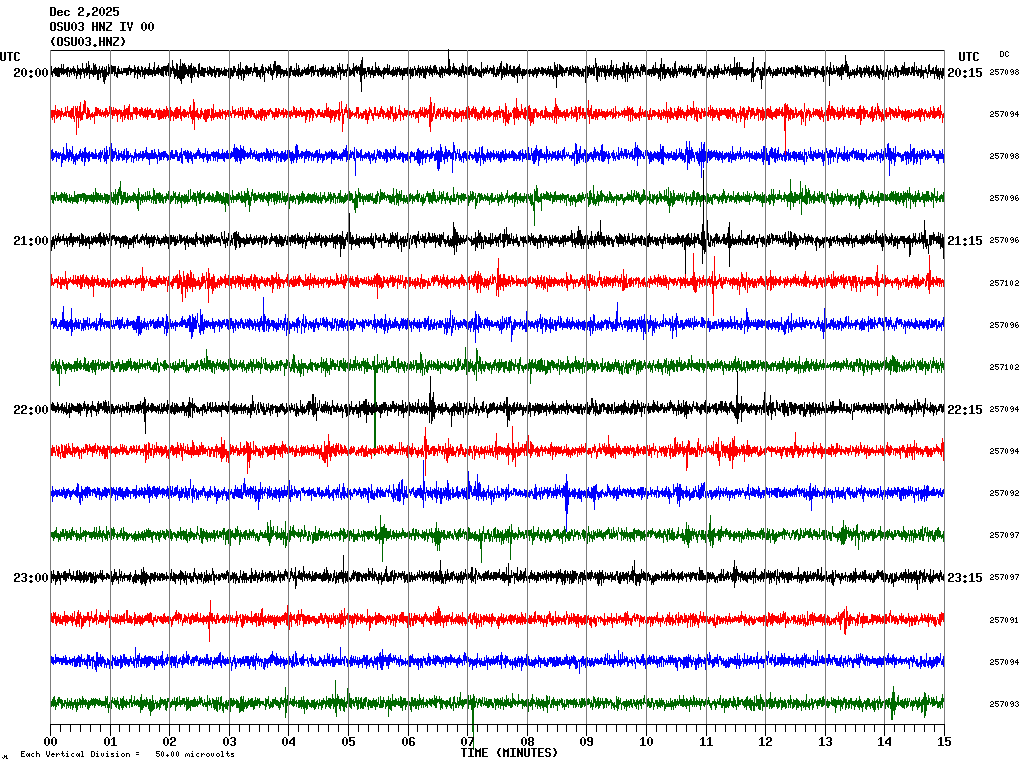Select the DC offset value 257091
Screen dimensions: 1024x768
click(x=1004, y=620)
